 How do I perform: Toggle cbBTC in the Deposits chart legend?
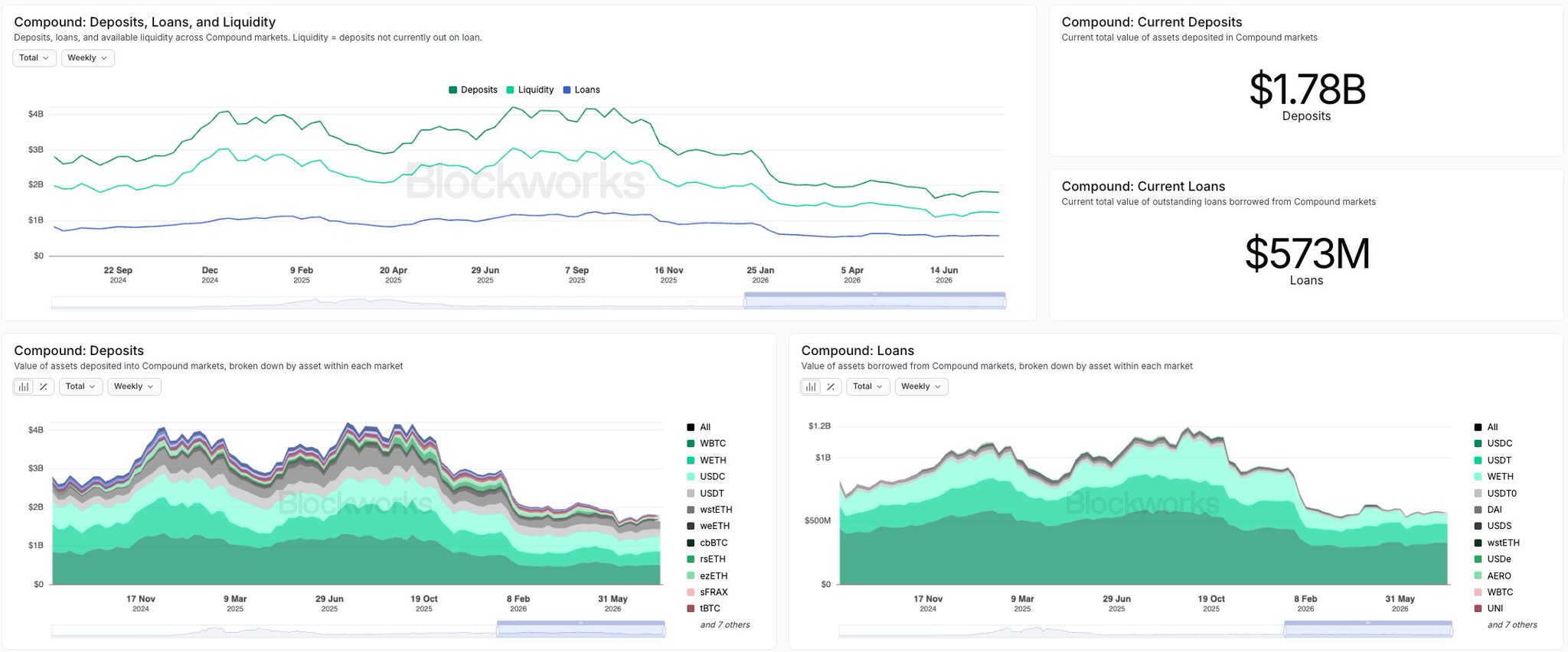pos(707,543)
